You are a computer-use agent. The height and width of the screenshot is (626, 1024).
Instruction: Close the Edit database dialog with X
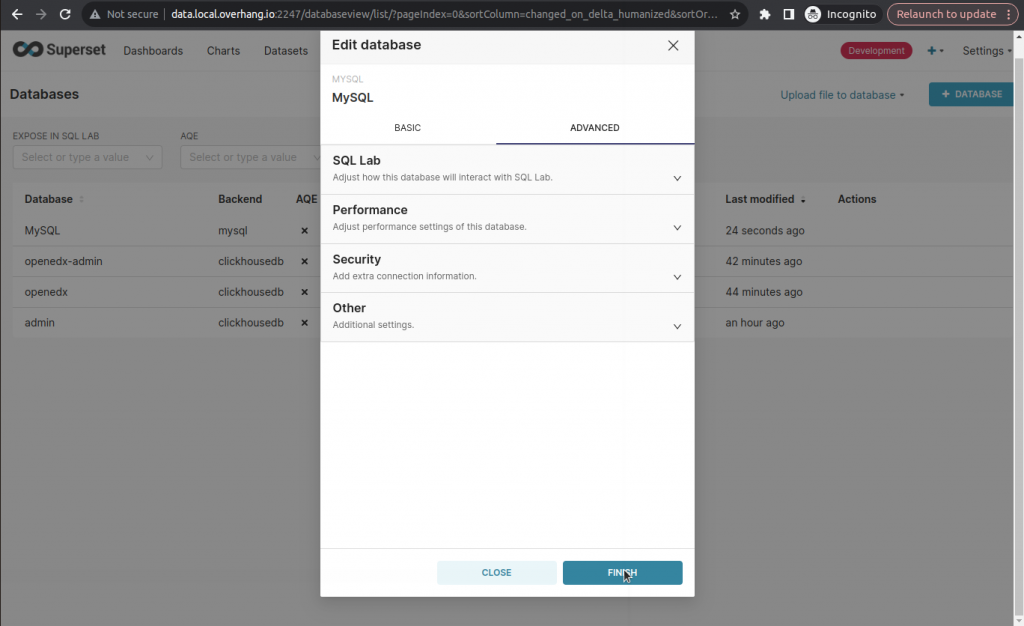coord(673,46)
